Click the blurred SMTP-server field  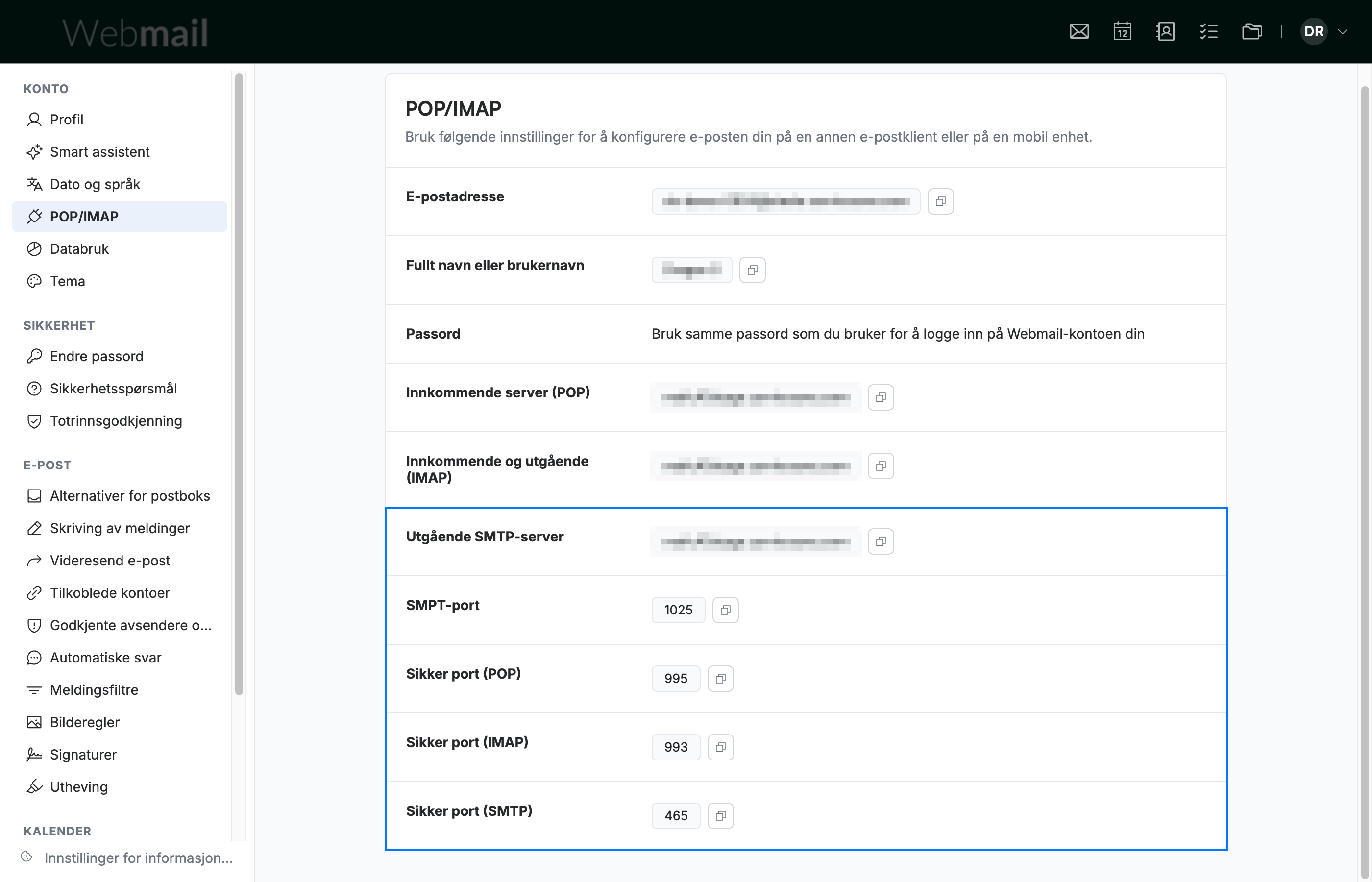756,541
